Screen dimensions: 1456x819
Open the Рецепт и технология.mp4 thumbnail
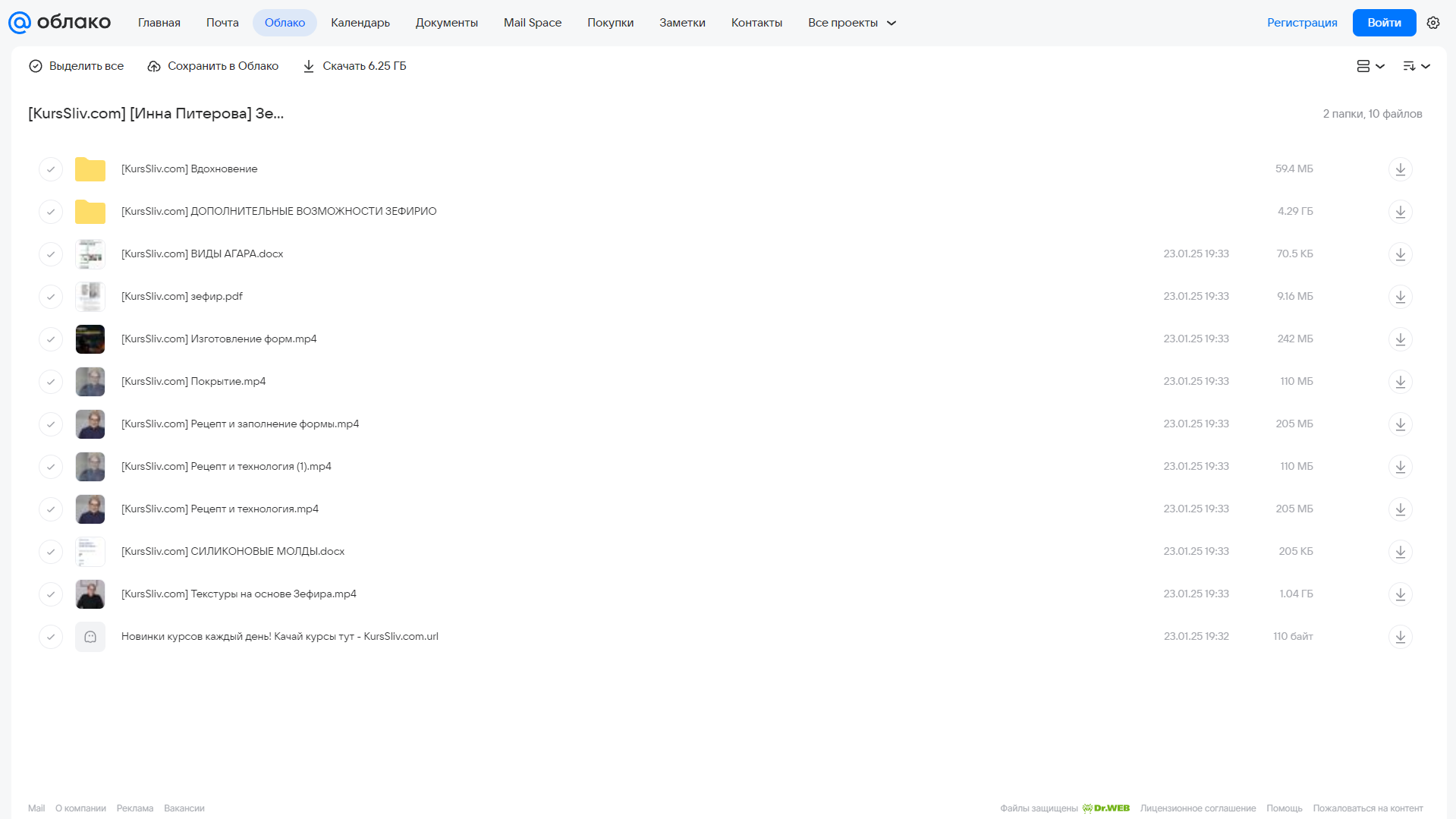point(90,509)
